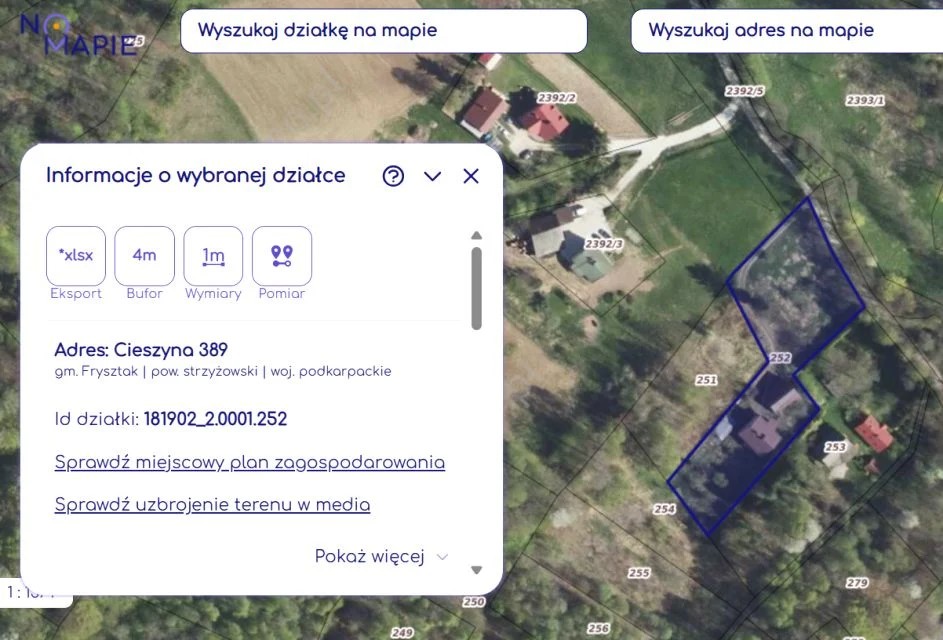Select parcel 2392/3 on the map
Screen dimensions: 943x640
click(x=604, y=244)
